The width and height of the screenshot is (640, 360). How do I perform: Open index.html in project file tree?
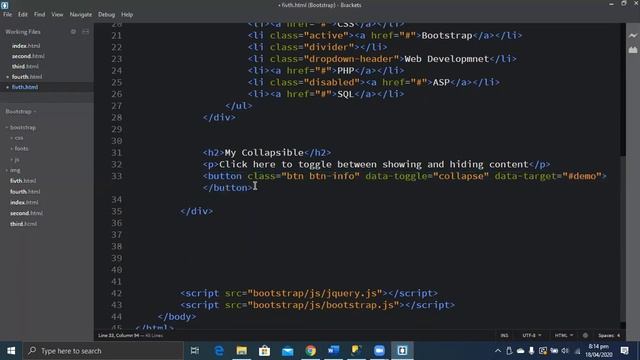(x=24, y=202)
